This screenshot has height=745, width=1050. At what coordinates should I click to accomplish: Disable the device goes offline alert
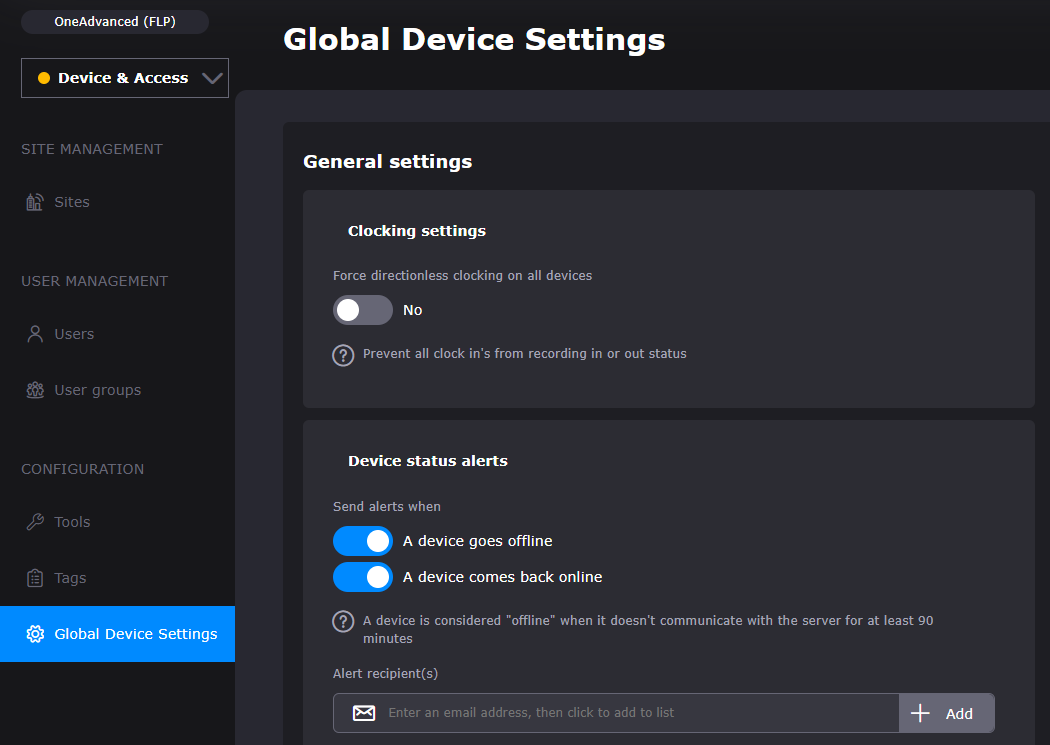362,541
